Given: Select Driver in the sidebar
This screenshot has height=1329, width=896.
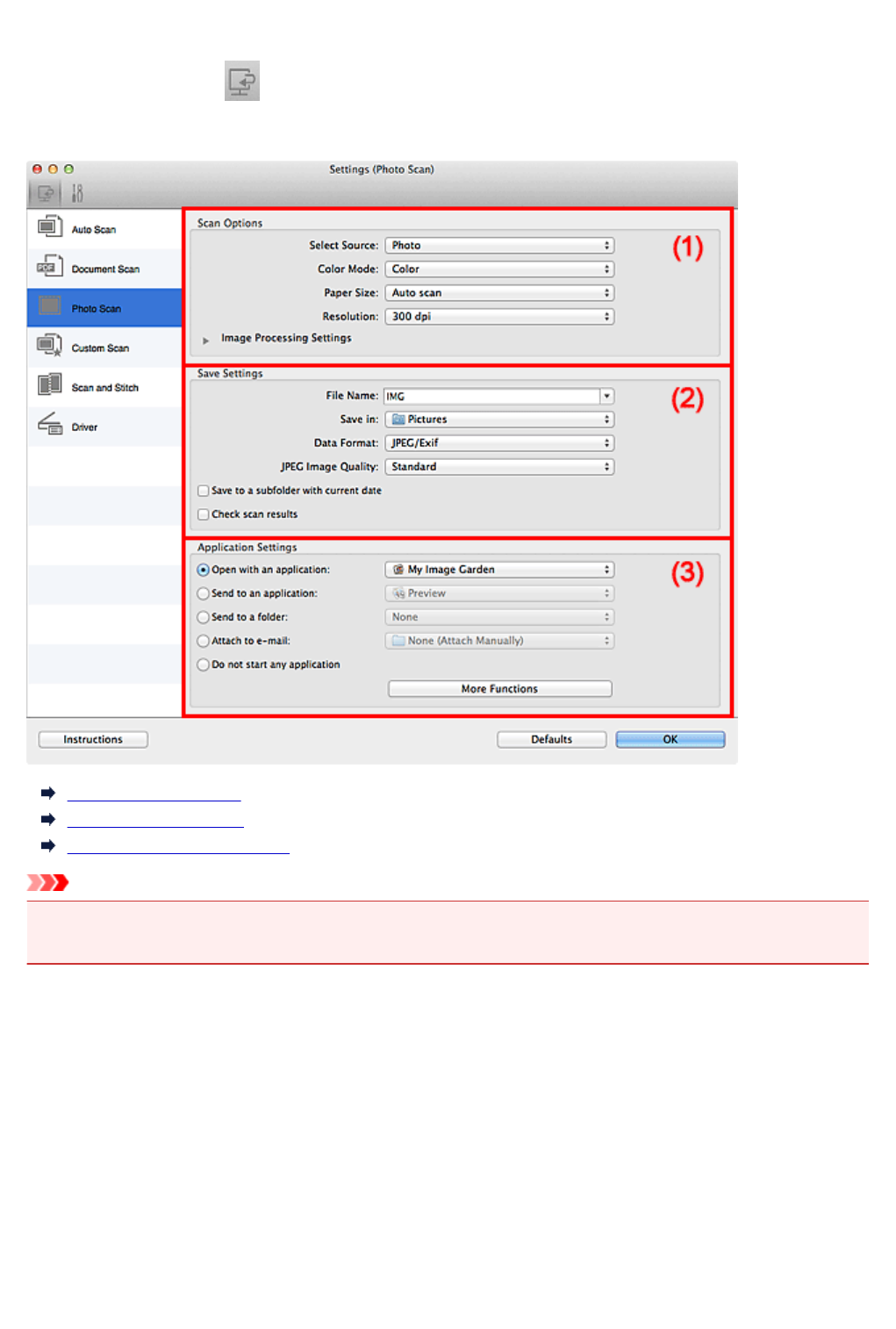Looking at the screenshot, I should (104, 427).
